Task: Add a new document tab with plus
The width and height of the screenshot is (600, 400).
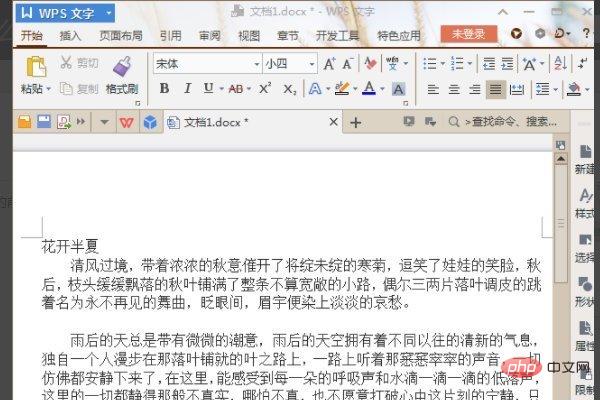Action: click(x=355, y=122)
